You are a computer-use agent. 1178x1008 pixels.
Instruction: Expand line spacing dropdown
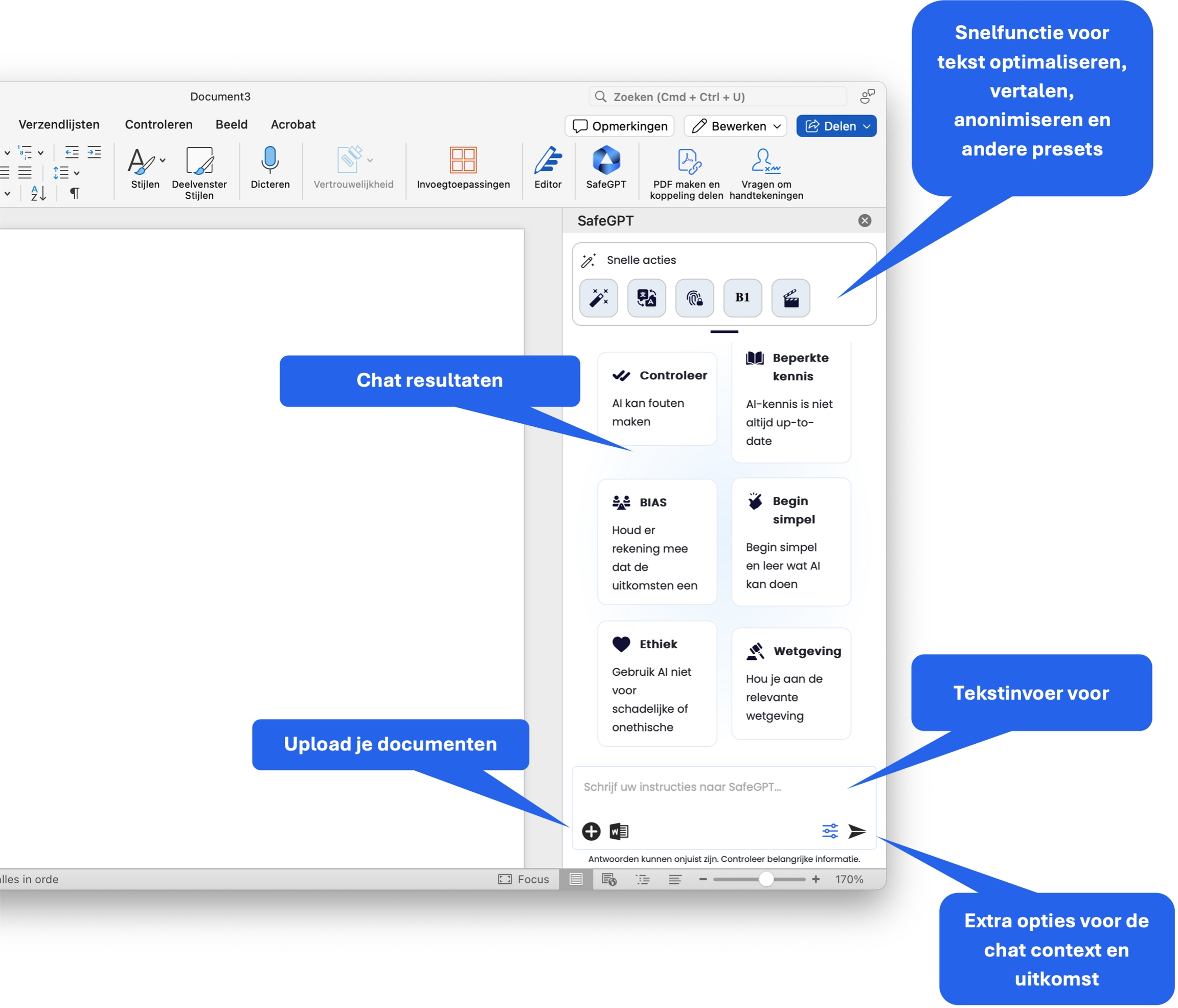76,173
